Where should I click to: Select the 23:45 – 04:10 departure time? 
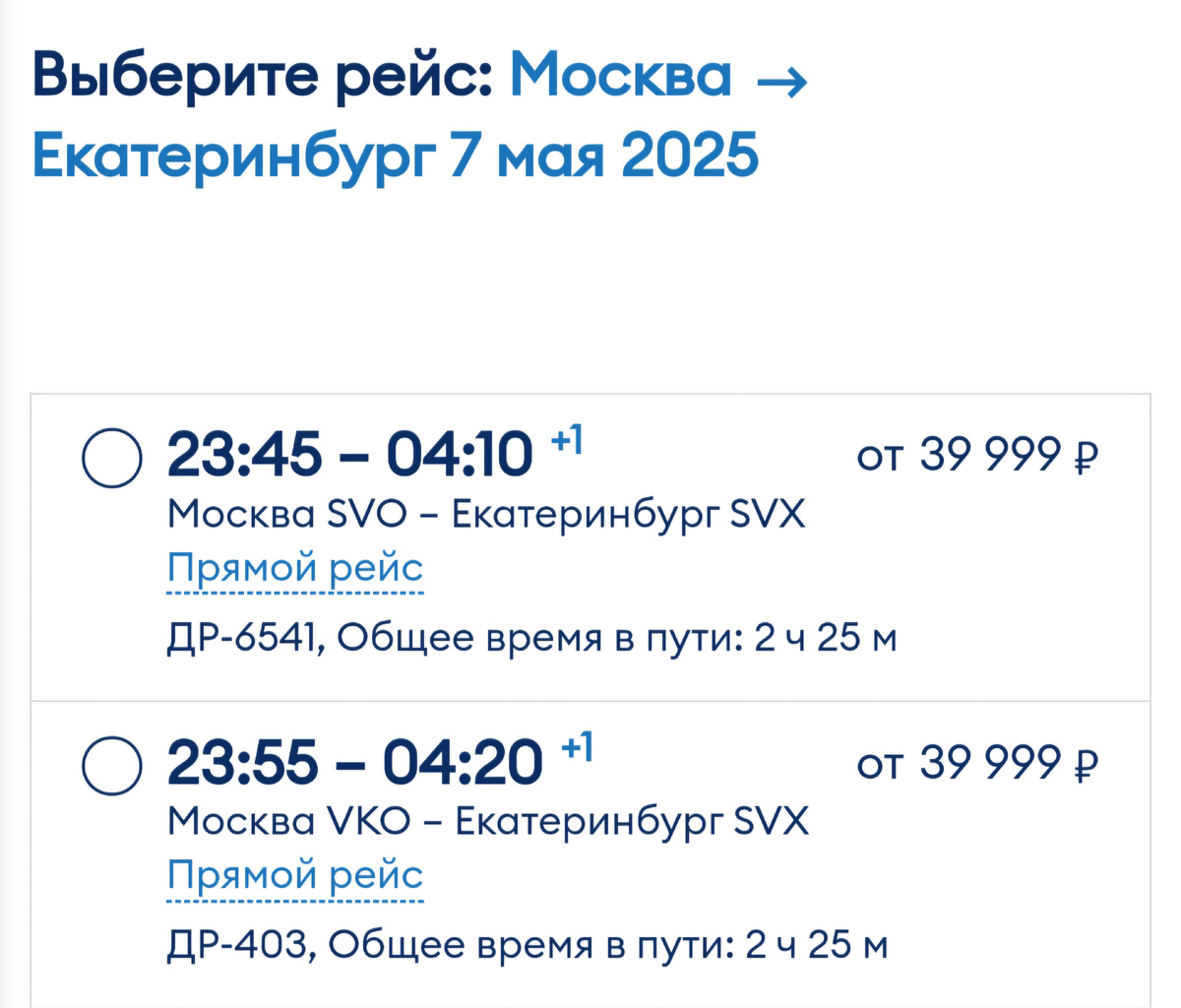pyautogui.click(x=354, y=455)
